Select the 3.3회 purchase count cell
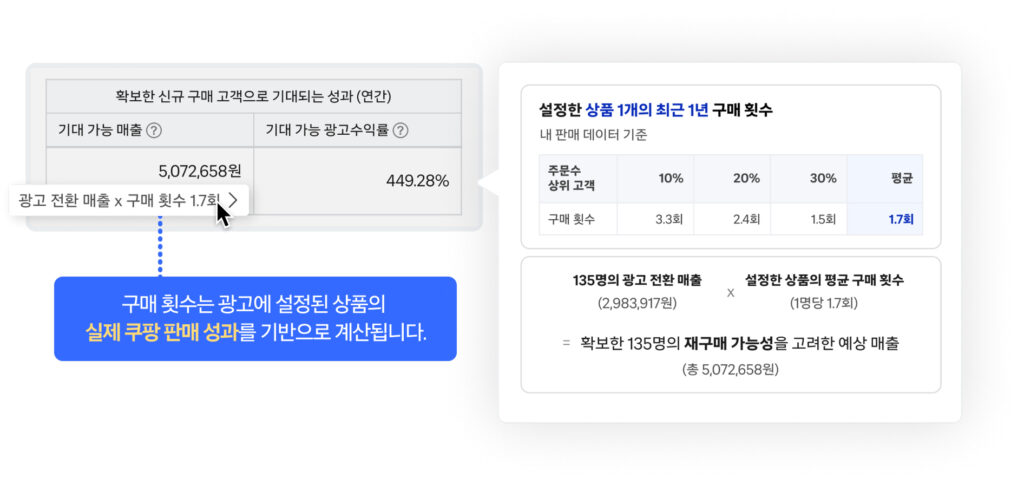This screenshot has width=1024, height=485. point(655,219)
